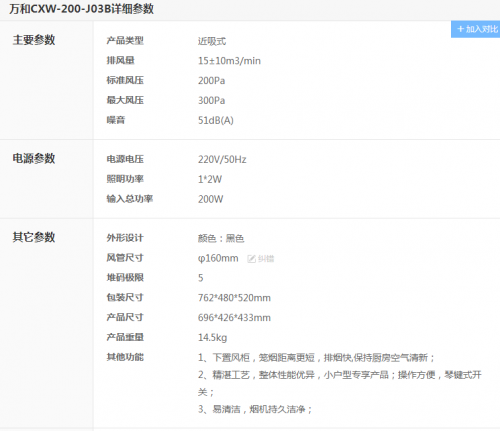Click the 输入总功率 label
Screen dimensions: 500x431
coord(130,199)
